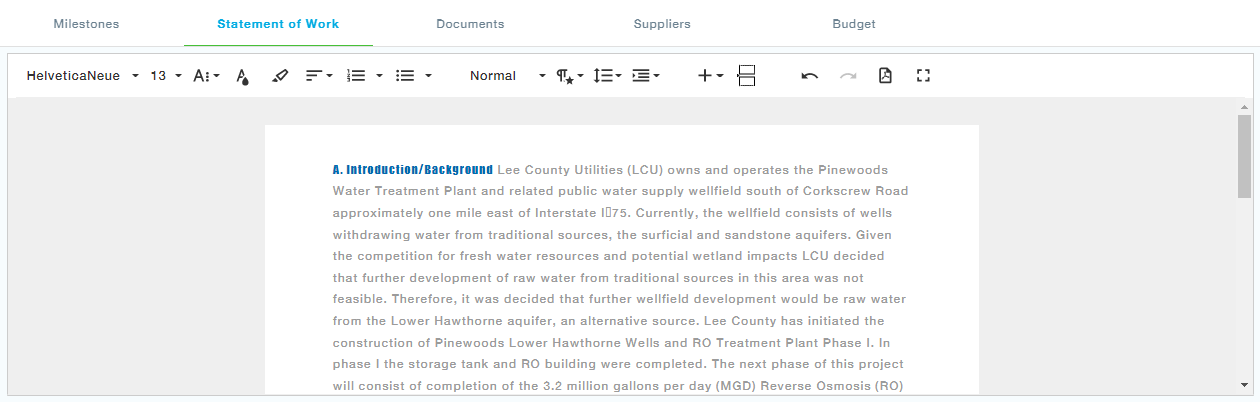Open the Budget tab
The height and width of the screenshot is (402, 1260).
854,24
